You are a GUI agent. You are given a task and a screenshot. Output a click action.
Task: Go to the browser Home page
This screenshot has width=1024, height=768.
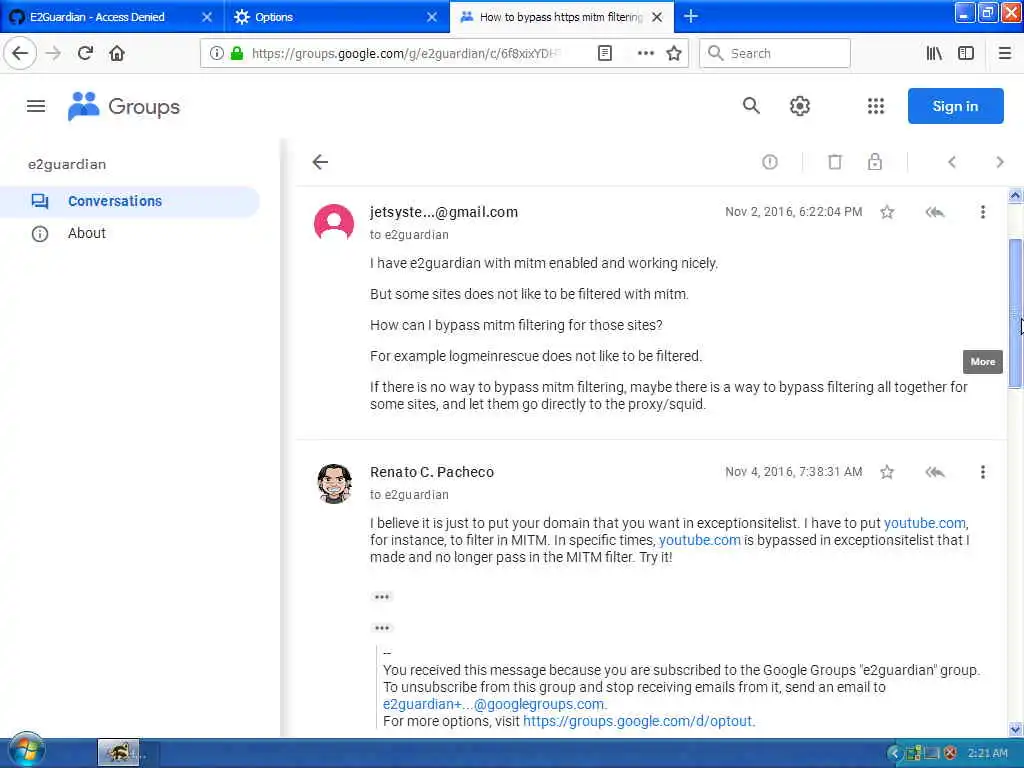(x=117, y=53)
